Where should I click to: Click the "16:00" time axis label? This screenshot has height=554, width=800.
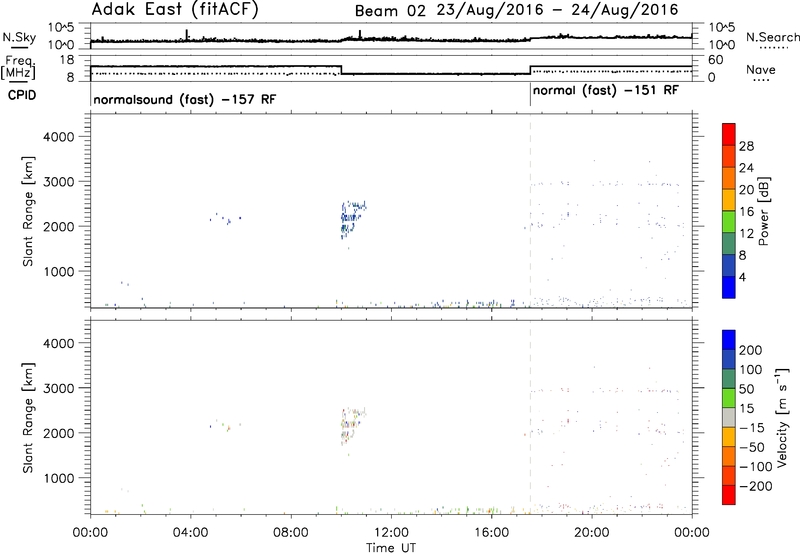coord(491,533)
